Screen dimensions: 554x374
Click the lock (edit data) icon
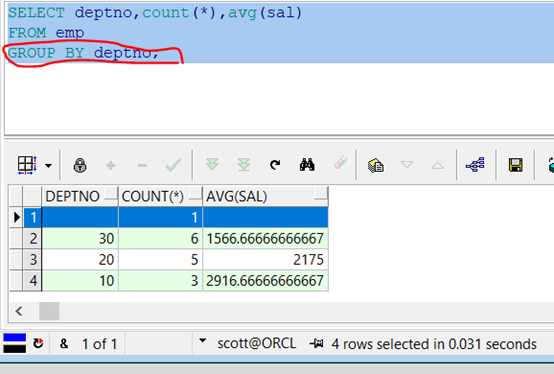click(80, 165)
